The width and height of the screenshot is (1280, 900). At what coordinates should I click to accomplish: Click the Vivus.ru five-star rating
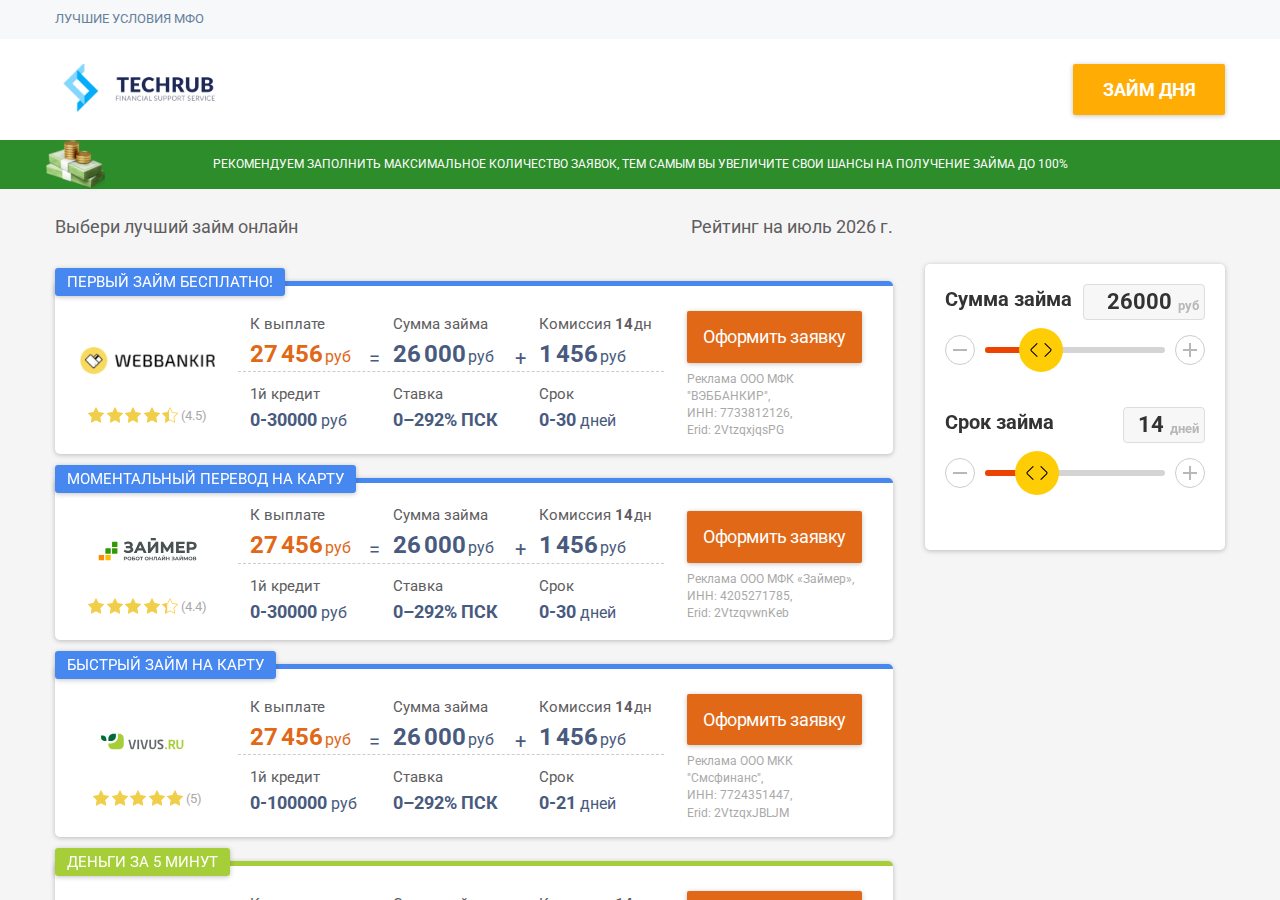(x=147, y=798)
